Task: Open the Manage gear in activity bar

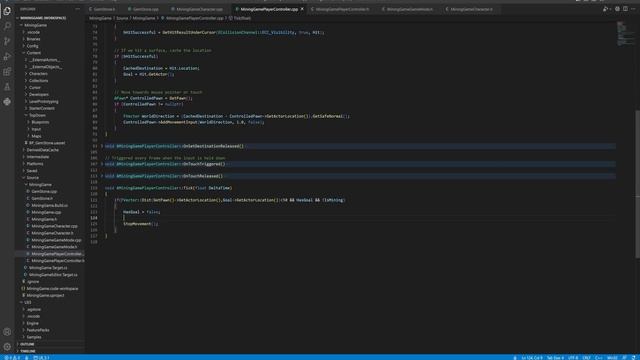Action: tap(7, 347)
